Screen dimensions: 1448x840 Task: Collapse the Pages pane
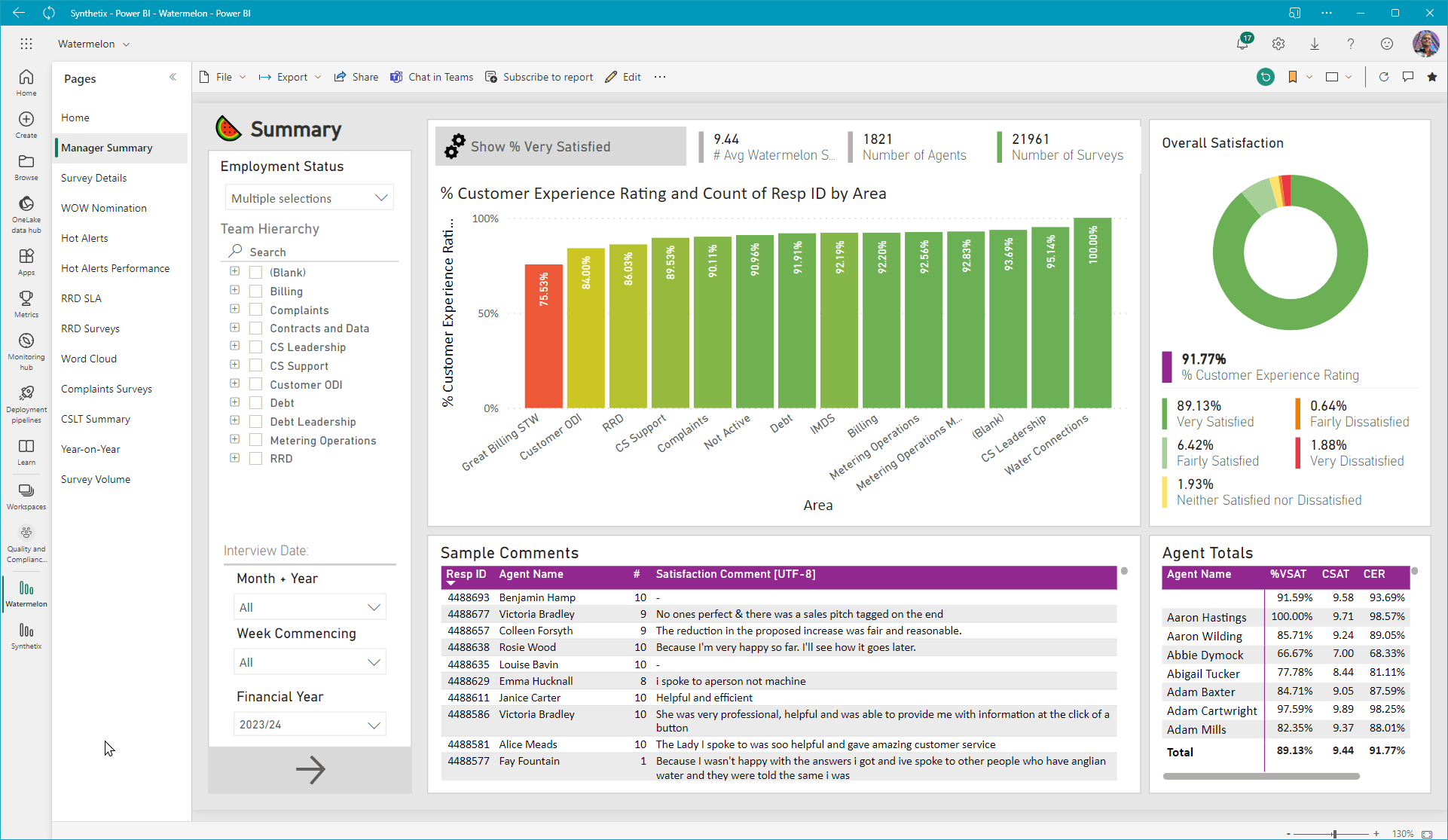[173, 78]
